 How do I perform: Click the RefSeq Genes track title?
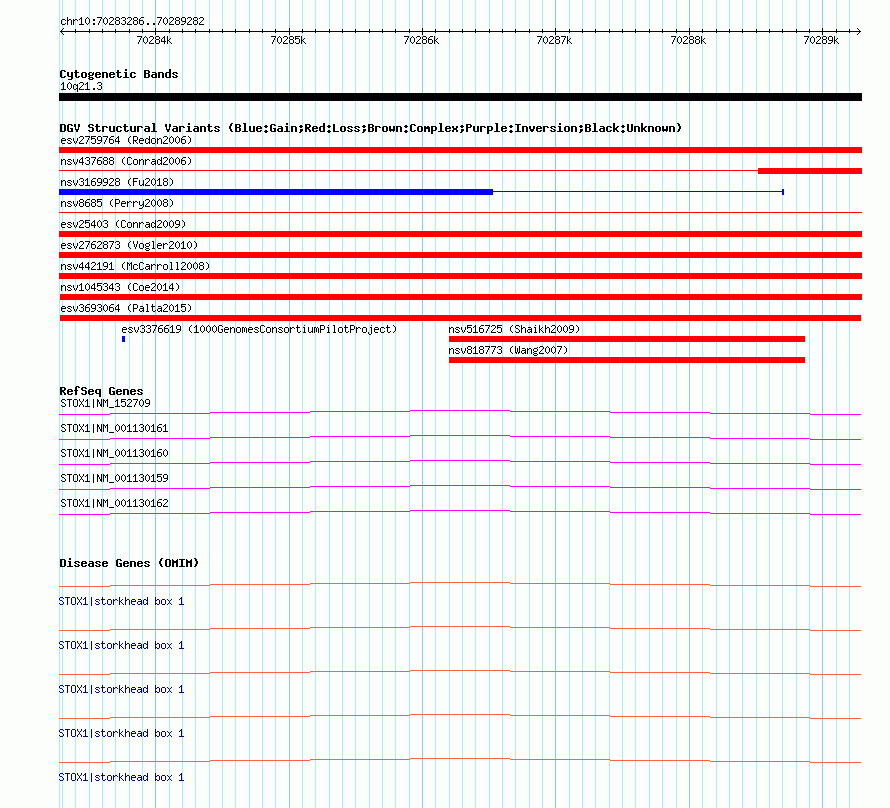(101, 391)
